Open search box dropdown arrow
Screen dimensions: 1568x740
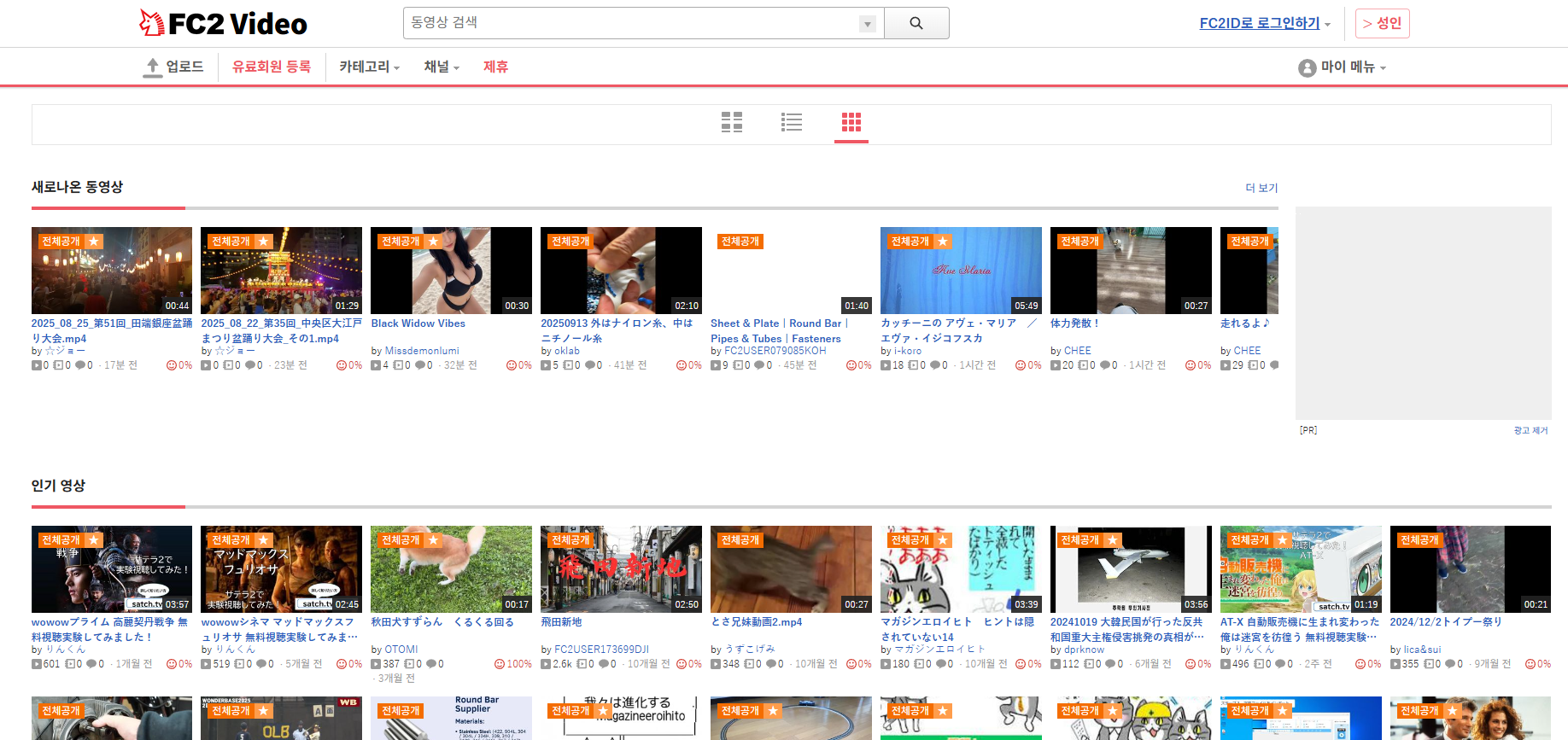(x=868, y=24)
